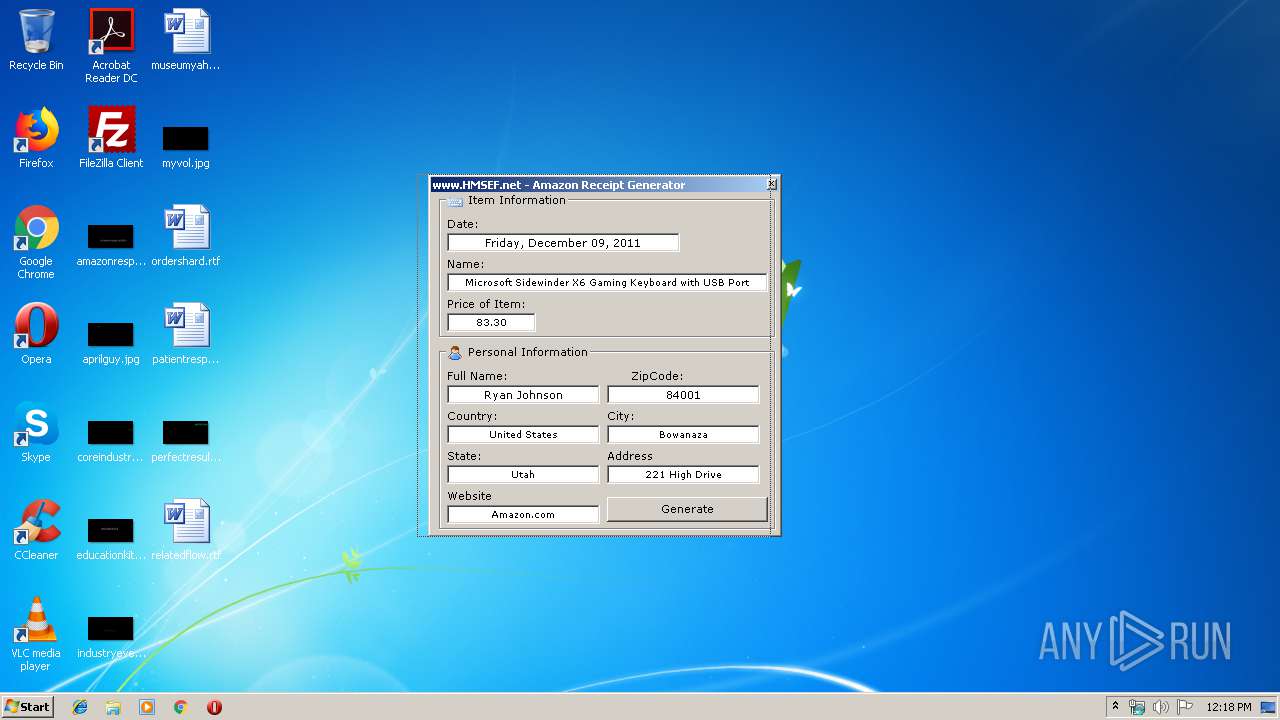Click the Start button

[x=28, y=707]
